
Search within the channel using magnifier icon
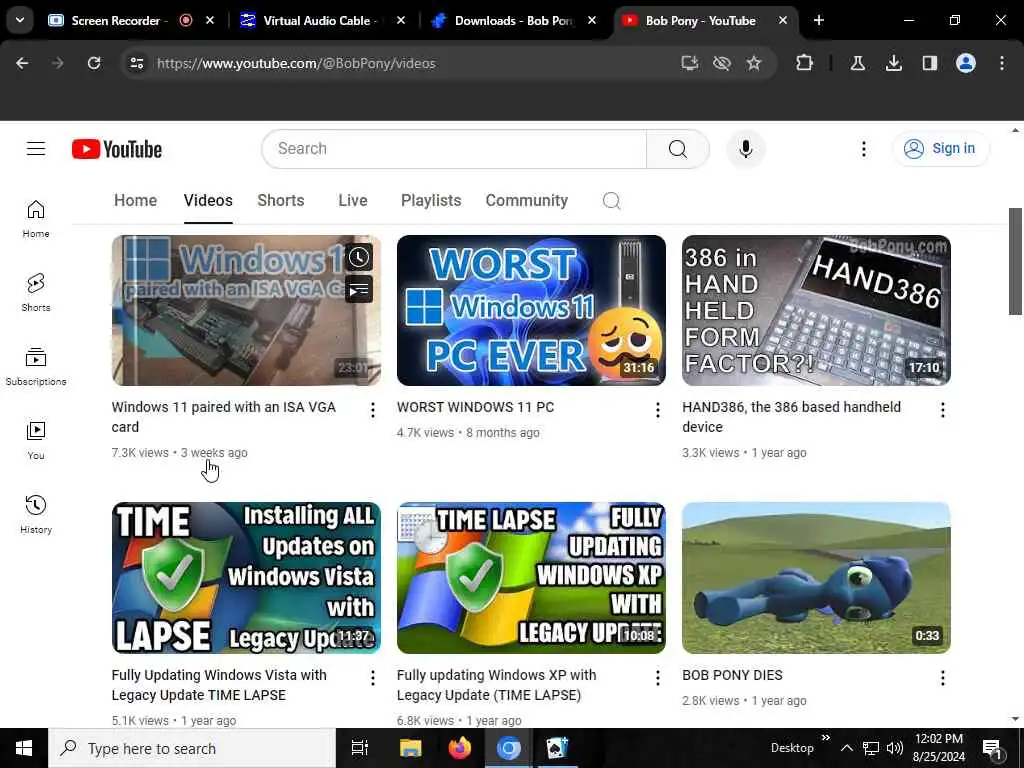coord(611,200)
